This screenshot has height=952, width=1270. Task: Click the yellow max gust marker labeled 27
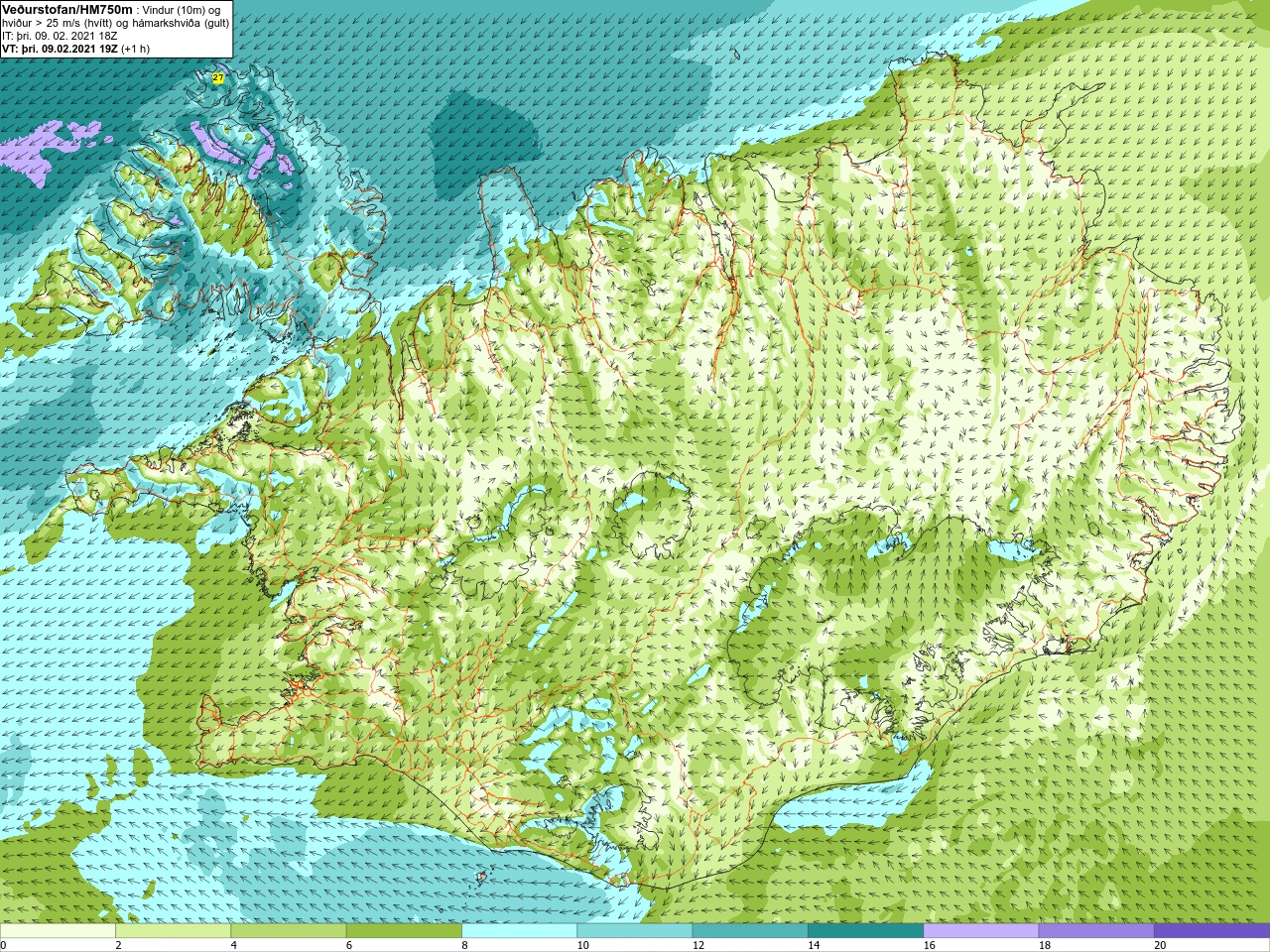click(x=218, y=76)
